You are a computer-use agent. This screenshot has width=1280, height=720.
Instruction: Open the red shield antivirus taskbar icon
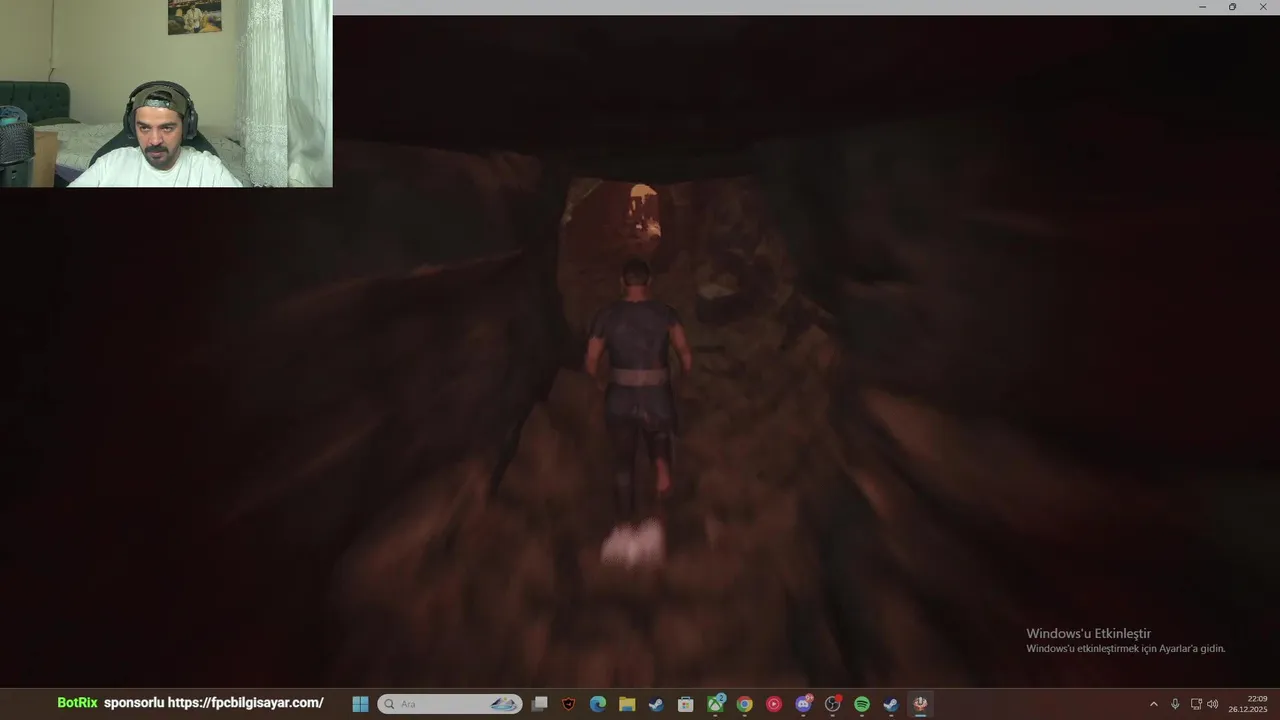(x=569, y=704)
